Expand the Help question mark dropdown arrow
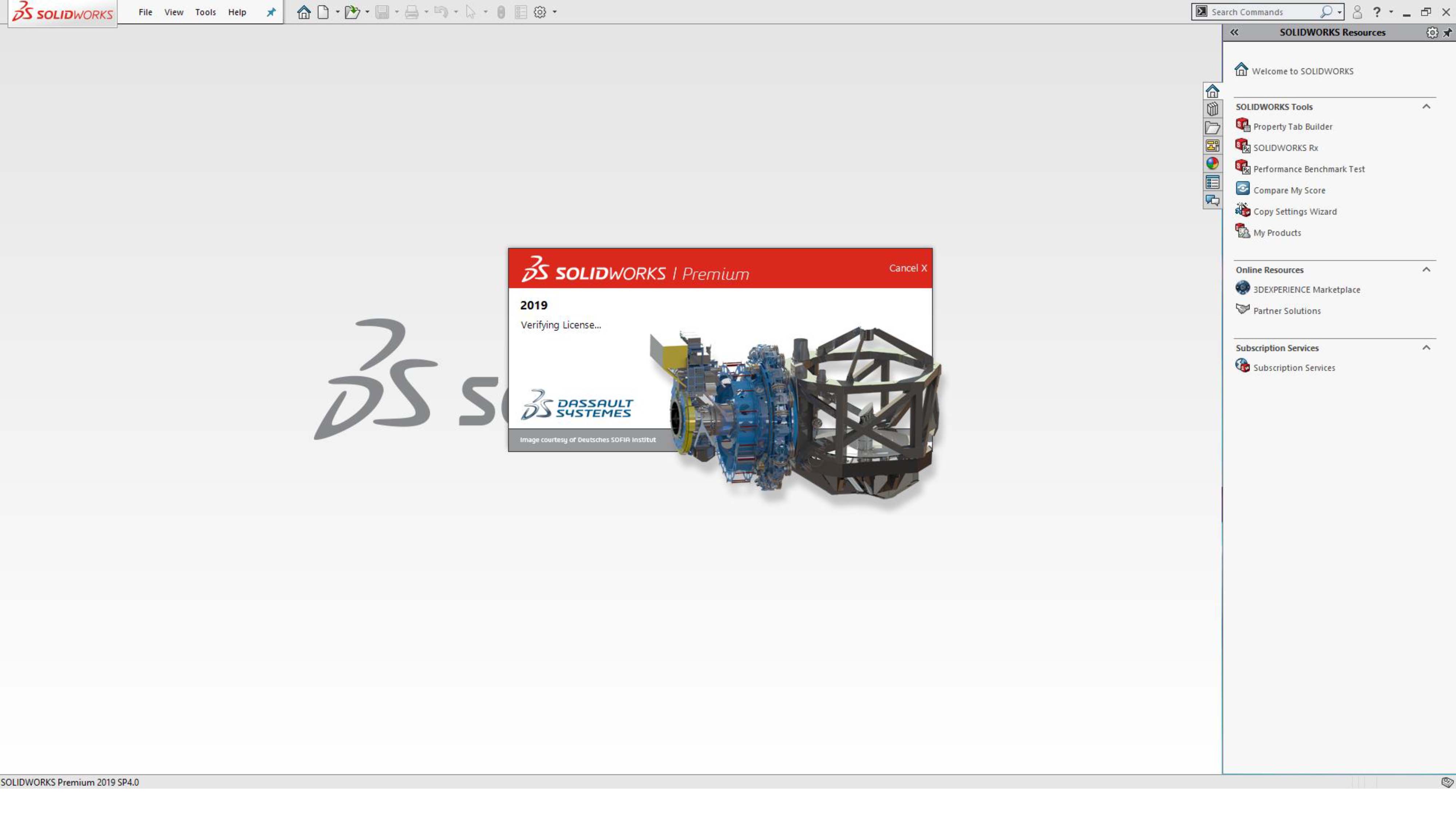The height and width of the screenshot is (819, 1456). click(1391, 12)
